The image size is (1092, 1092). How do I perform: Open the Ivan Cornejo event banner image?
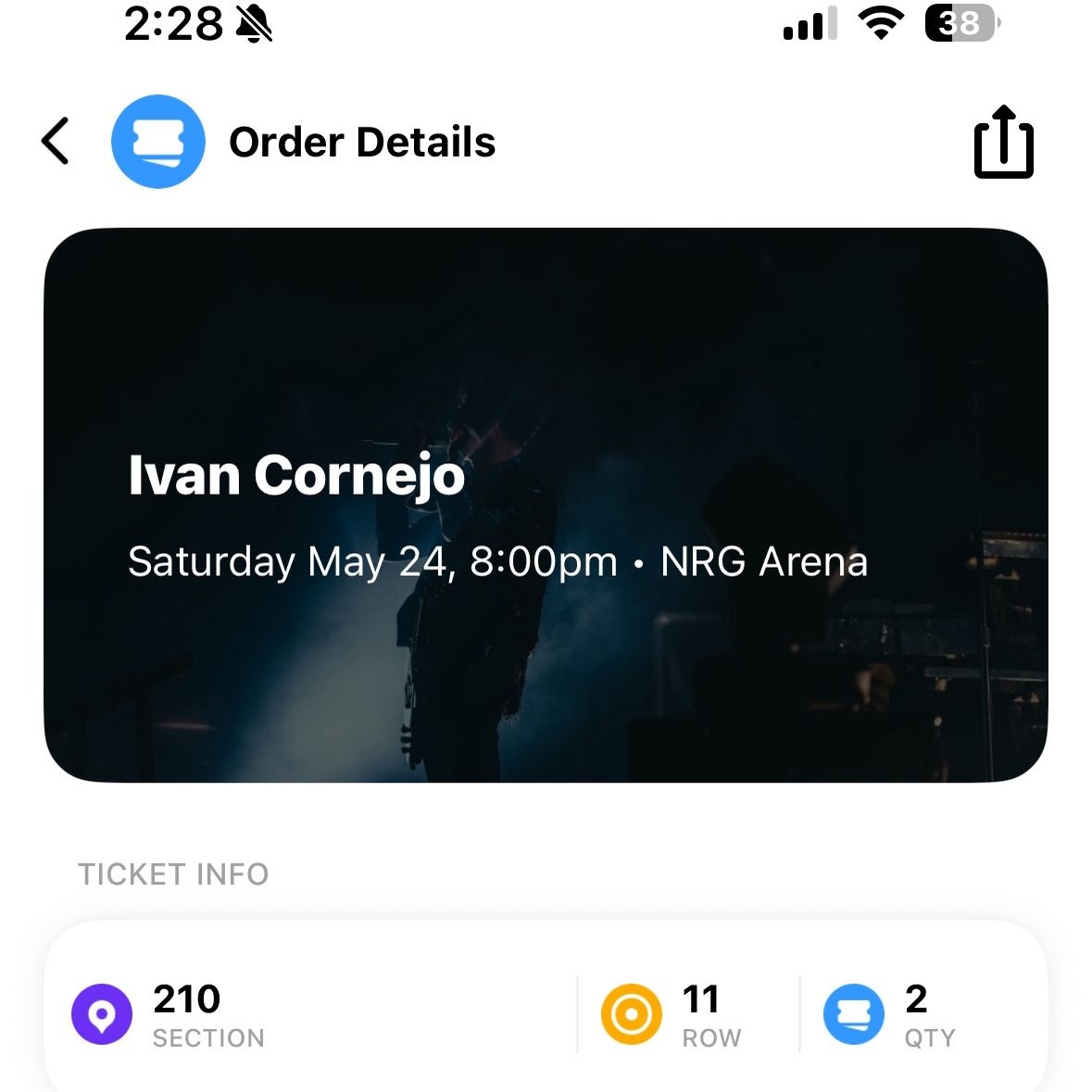coord(546,505)
